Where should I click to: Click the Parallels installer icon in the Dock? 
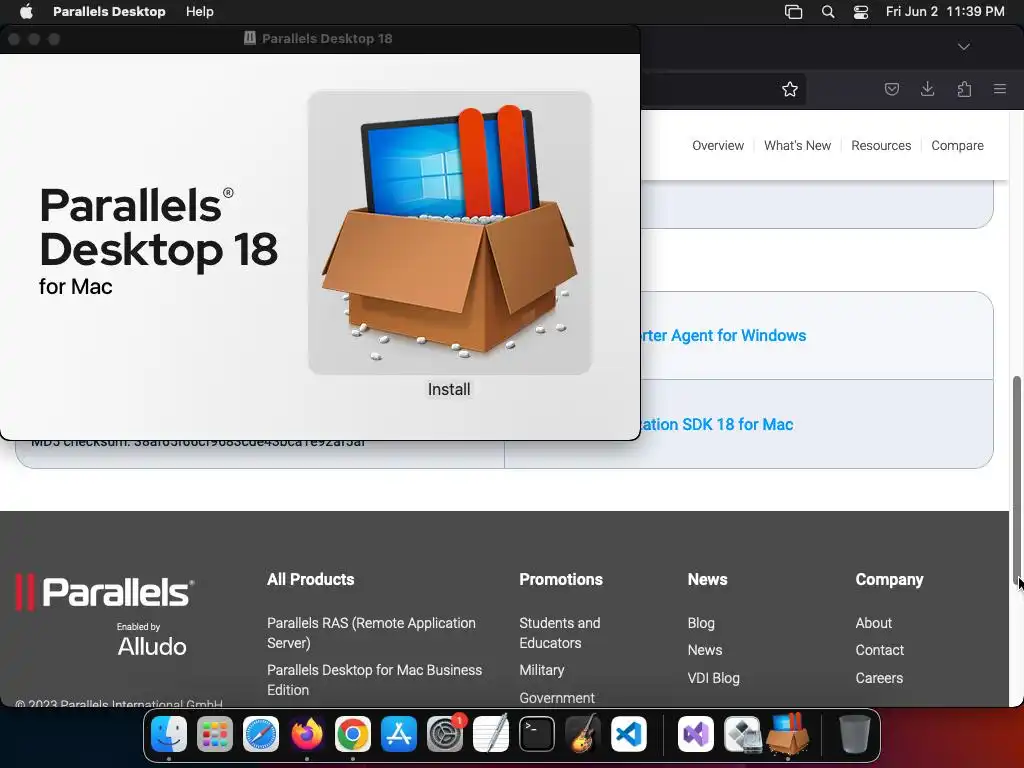788,734
